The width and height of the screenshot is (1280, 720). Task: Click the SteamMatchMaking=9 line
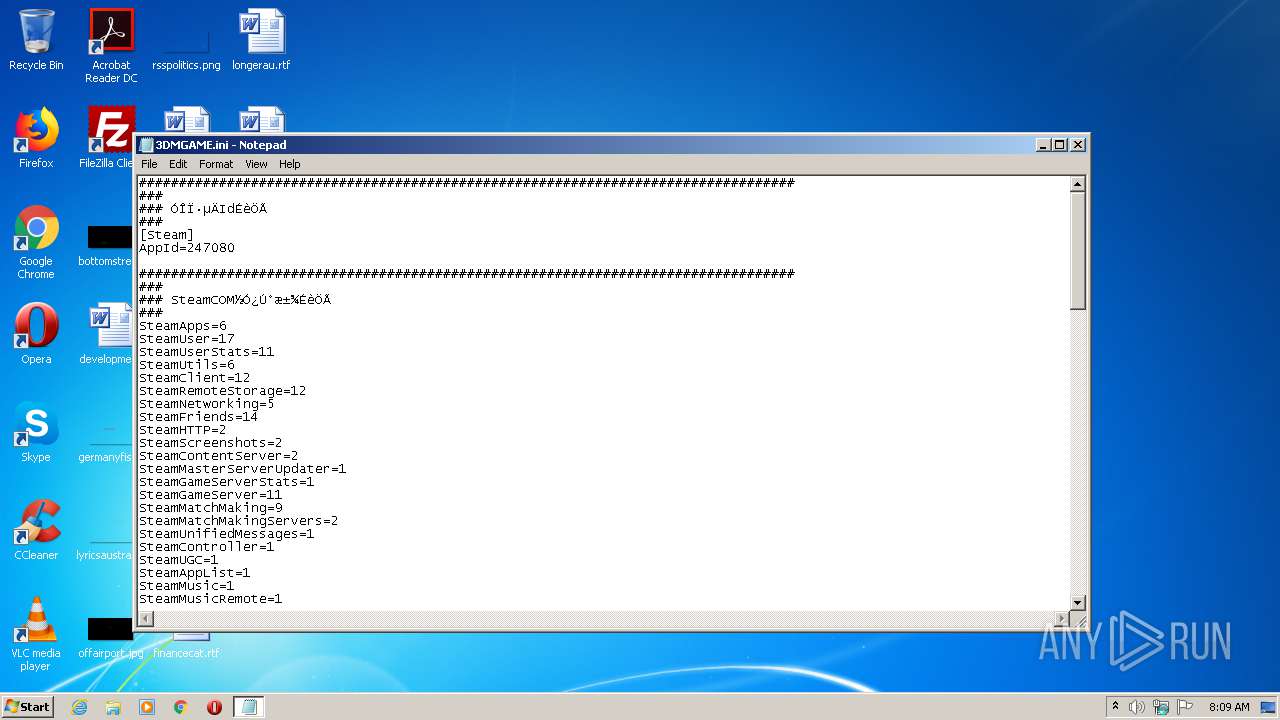click(211, 508)
